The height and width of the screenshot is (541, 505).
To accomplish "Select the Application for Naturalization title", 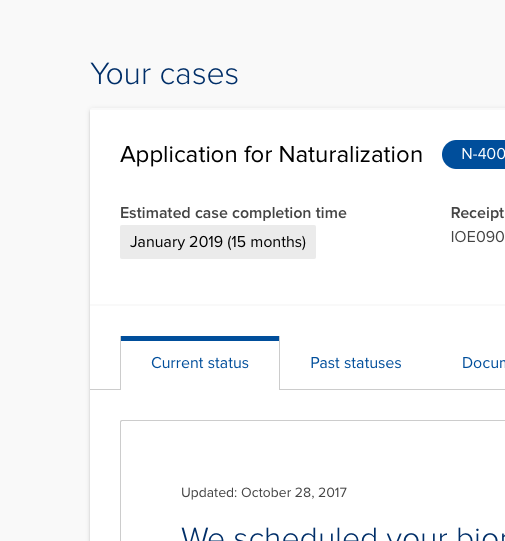I will coord(271,154).
